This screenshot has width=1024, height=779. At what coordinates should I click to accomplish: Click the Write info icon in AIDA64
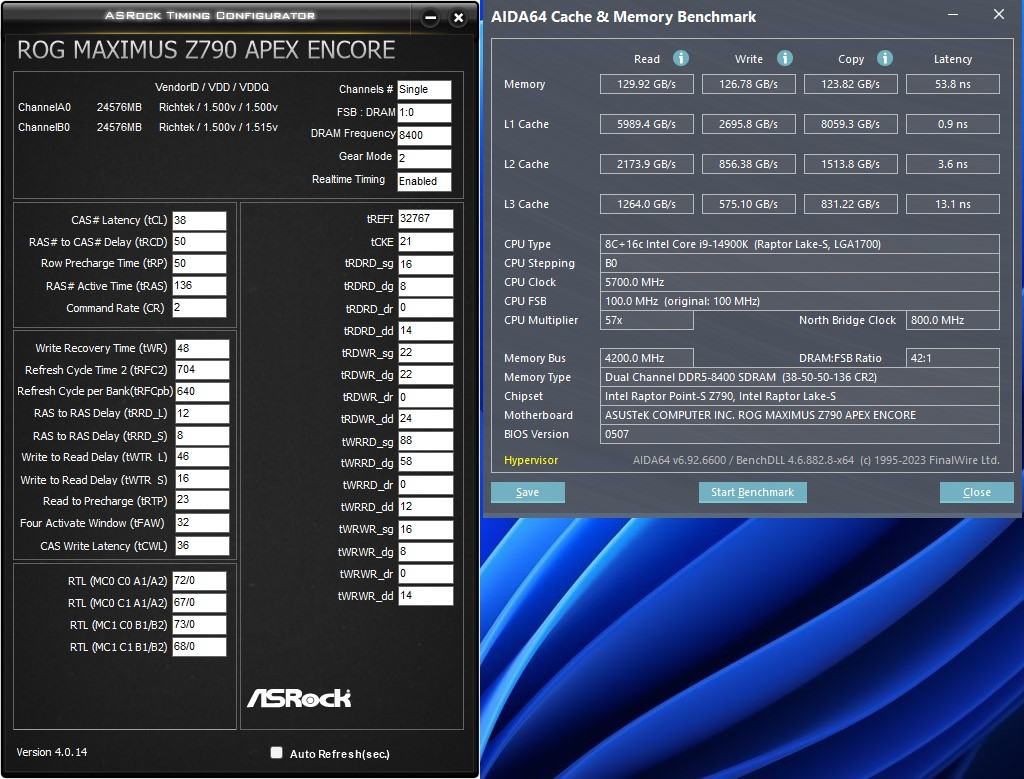click(x=784, y=59)
